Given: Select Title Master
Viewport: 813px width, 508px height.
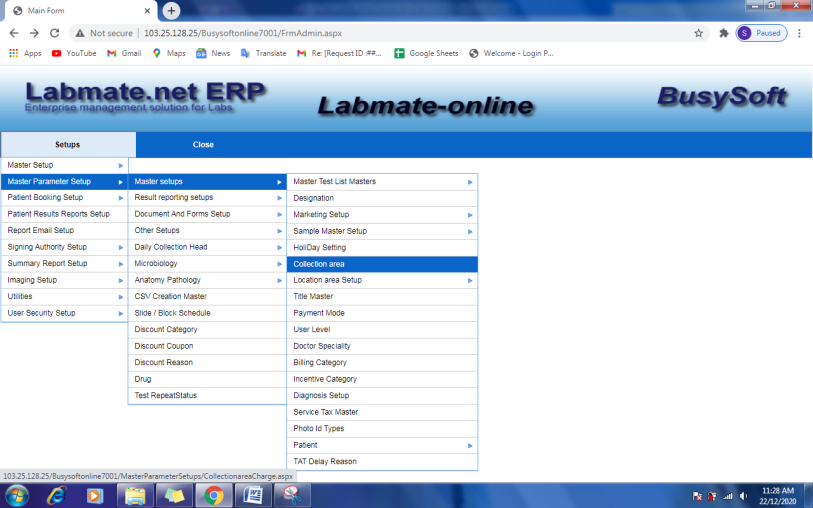Looking at the screenshot, I should coord(382,297).
